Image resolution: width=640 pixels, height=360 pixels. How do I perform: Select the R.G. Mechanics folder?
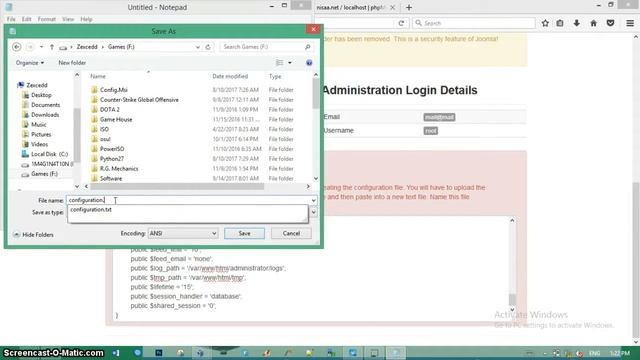tap(119, 169)
